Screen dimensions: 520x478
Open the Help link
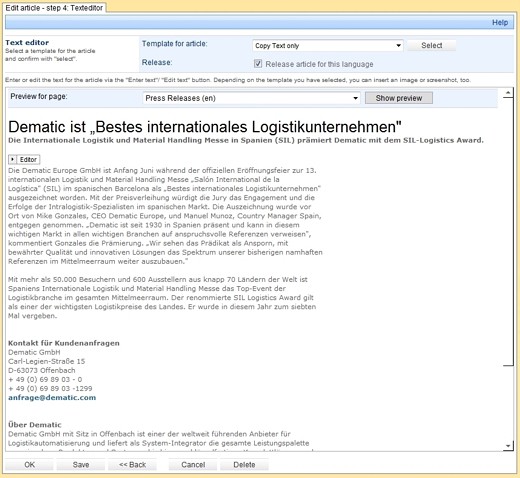(500, 23)
